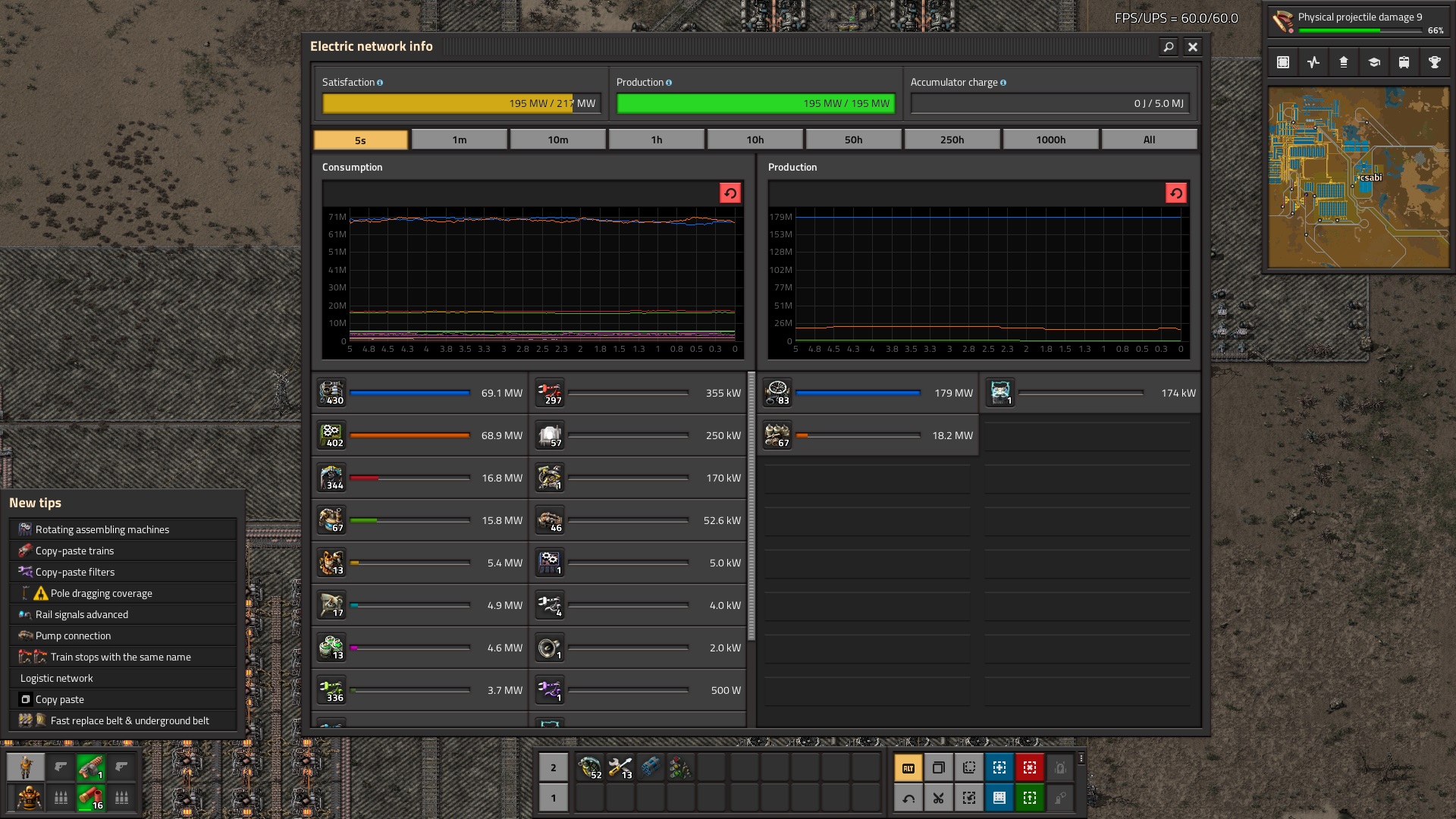Open achievements trophy icon

tap(1435, 62)
